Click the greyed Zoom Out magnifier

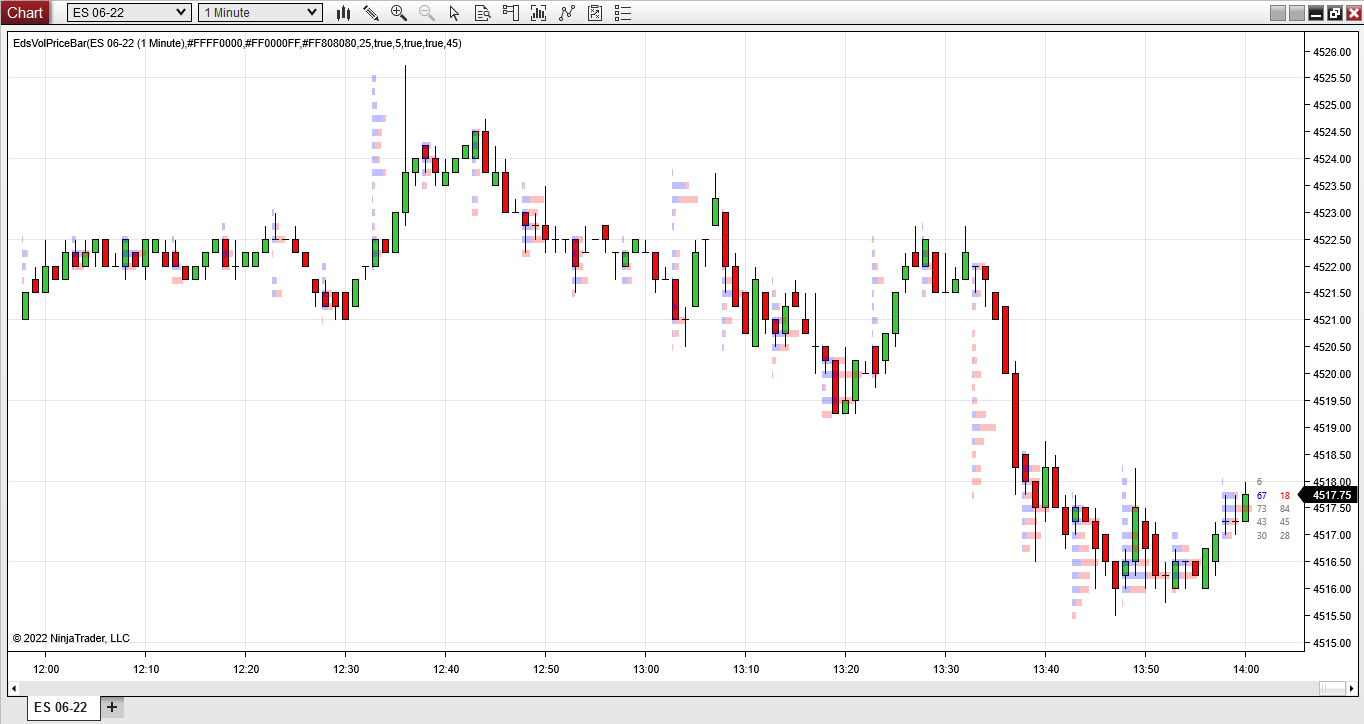click(427, 13)
